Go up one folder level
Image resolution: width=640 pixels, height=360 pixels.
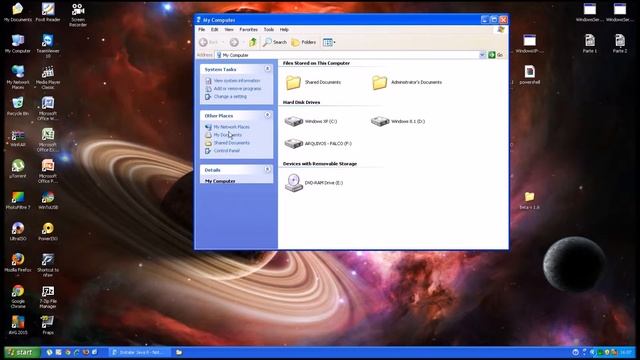tap(253, 42)
